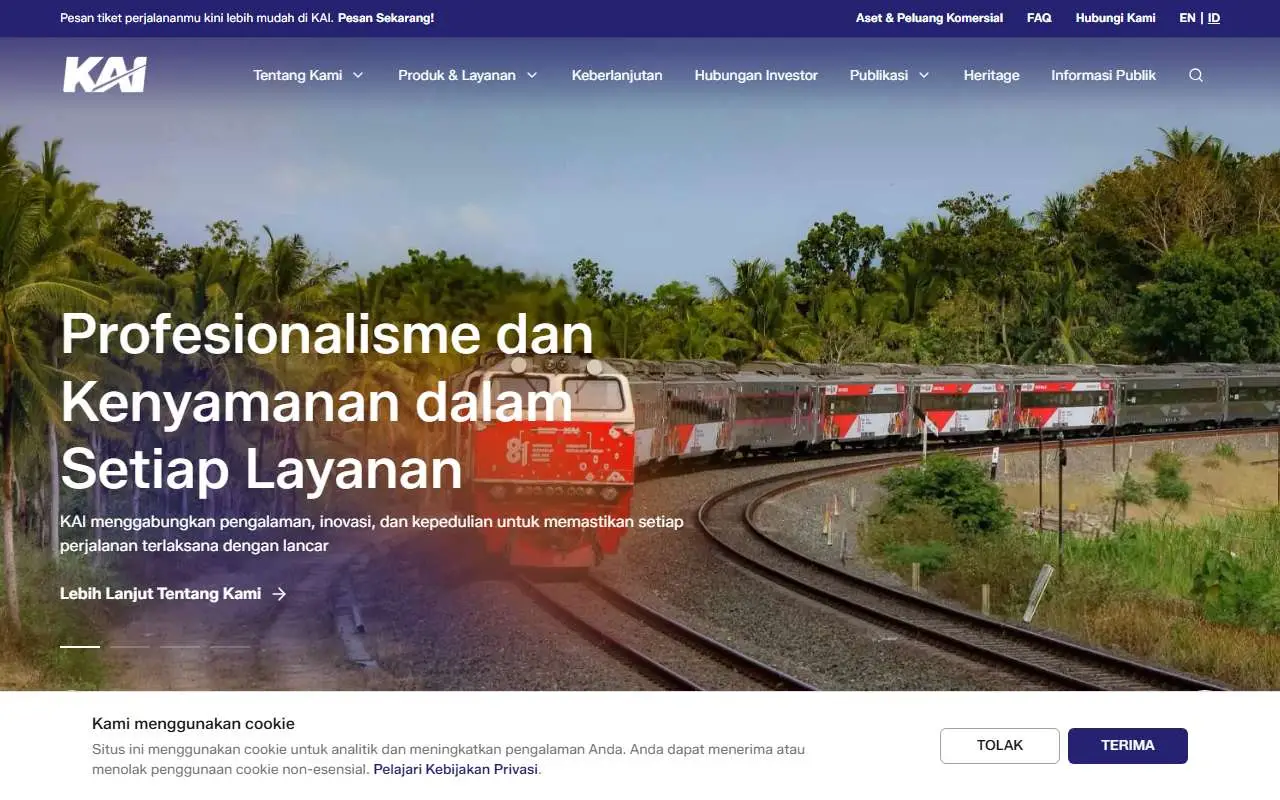
Task: Select the first carousel slide indicator
Action: click(x=80, y=647)
